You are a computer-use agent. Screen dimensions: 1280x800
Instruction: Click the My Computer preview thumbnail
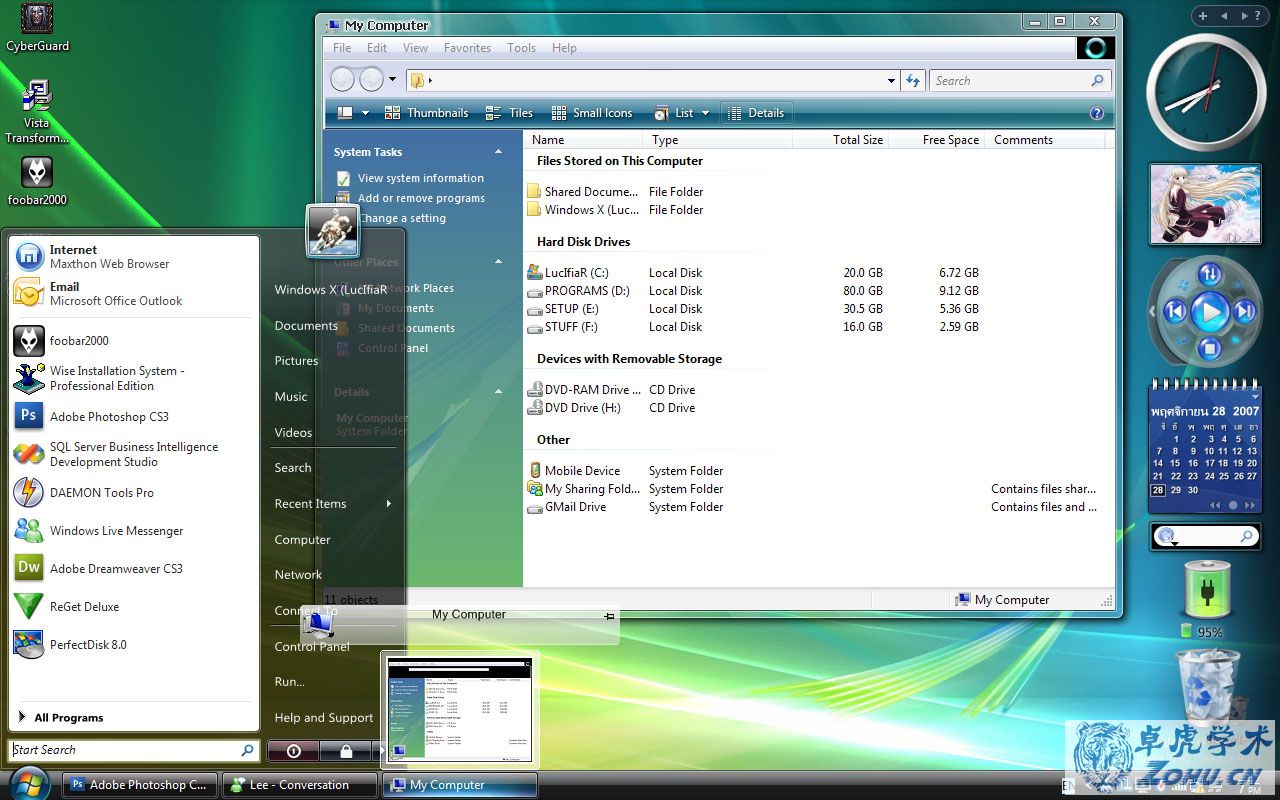click(459, 710)
